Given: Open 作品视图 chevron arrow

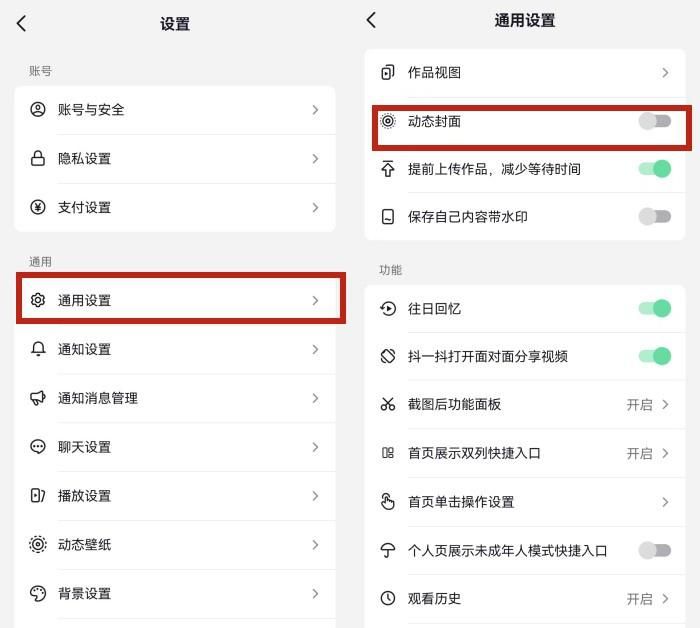Looking at the screenshot, I should click(x=665, y=73).
